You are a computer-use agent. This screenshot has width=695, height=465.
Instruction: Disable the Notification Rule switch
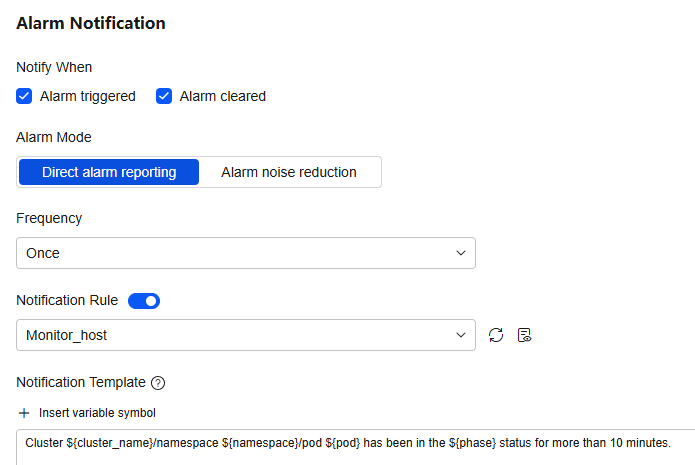(144, 301)
